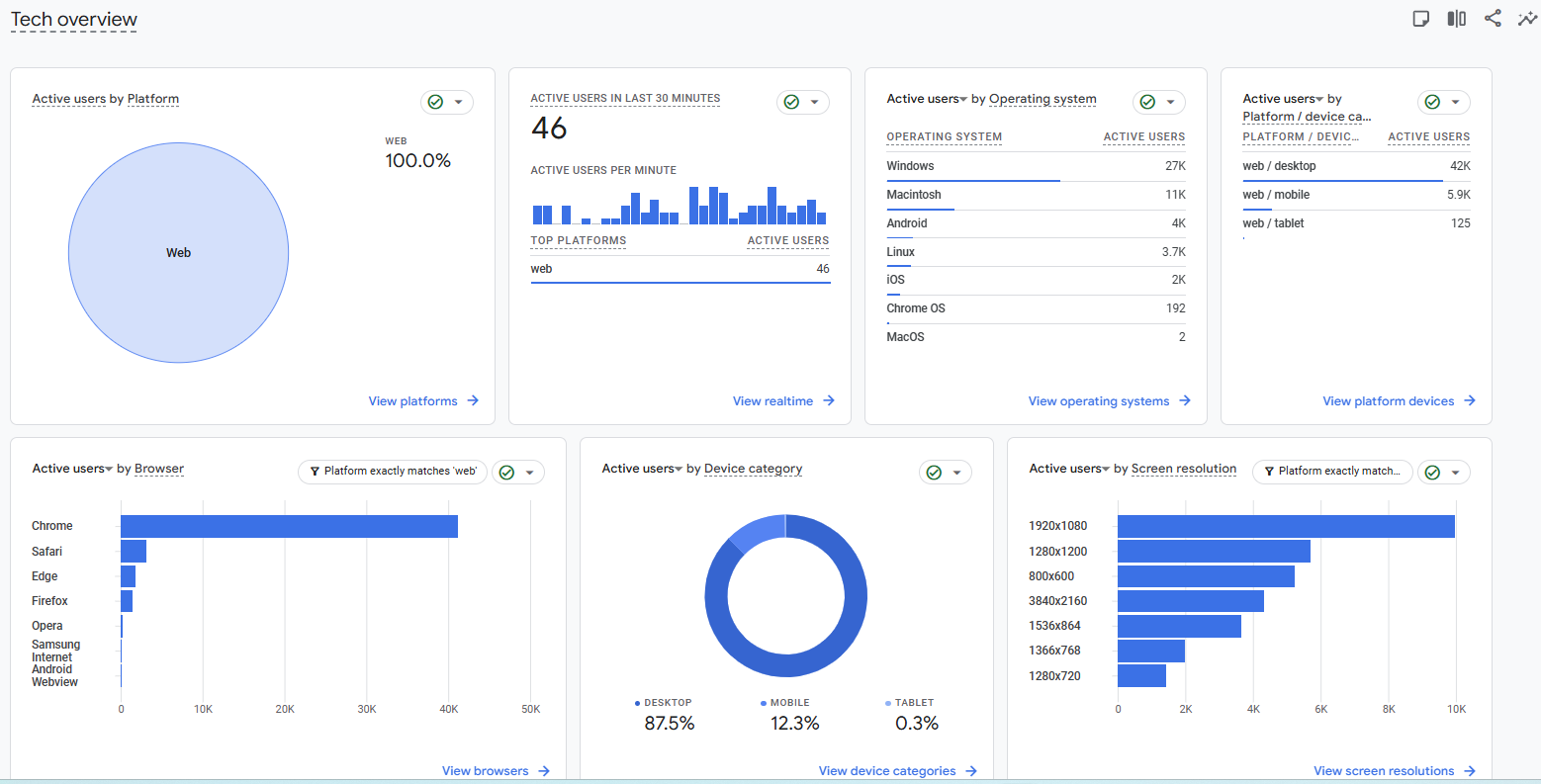Click the arrow icon beside View platforms

(473, 400)
